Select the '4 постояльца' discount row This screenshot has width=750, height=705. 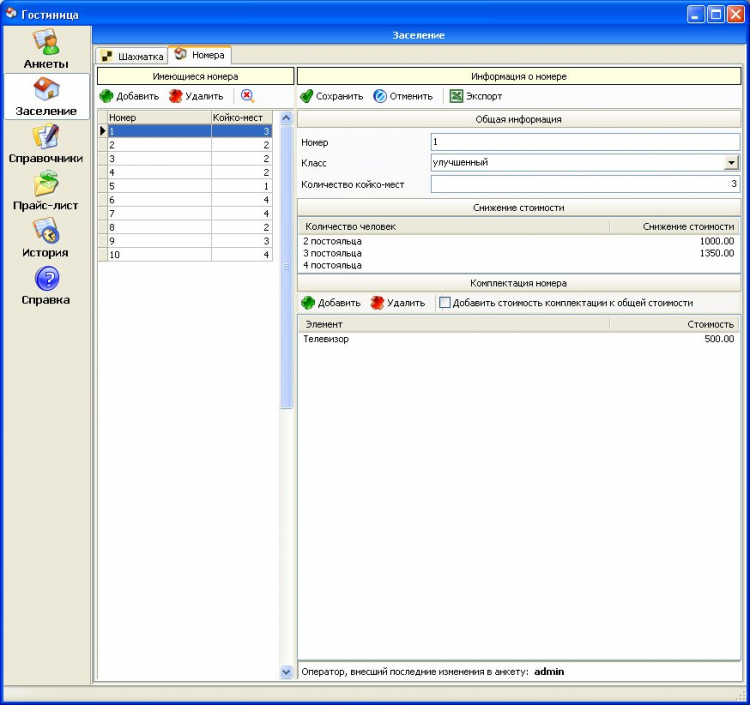(519, 265)
